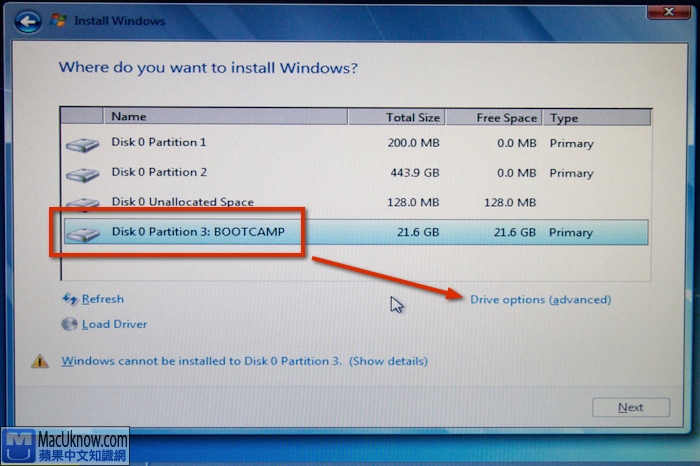Expand the (Show details) warning text

(388, 361)
